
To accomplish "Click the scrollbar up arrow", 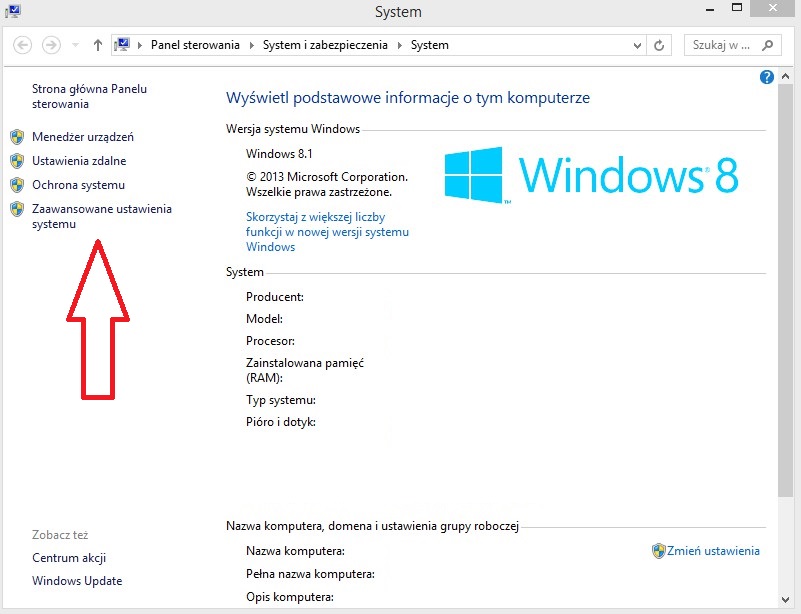I will tap(786, 77).
